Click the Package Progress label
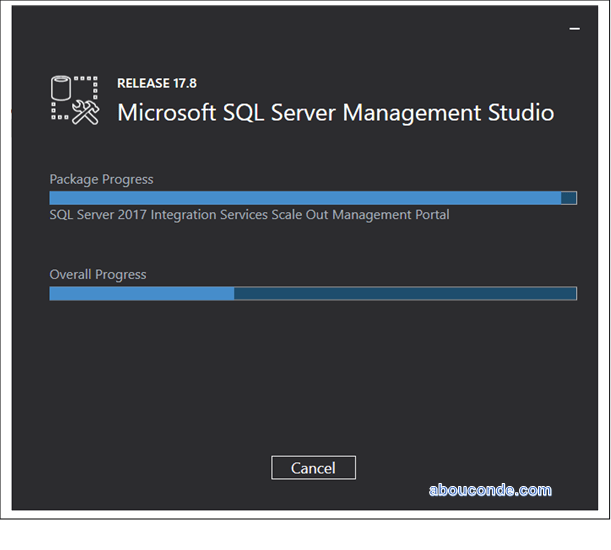611x550 pixels. pyautogui.click(x=101, y=179)
